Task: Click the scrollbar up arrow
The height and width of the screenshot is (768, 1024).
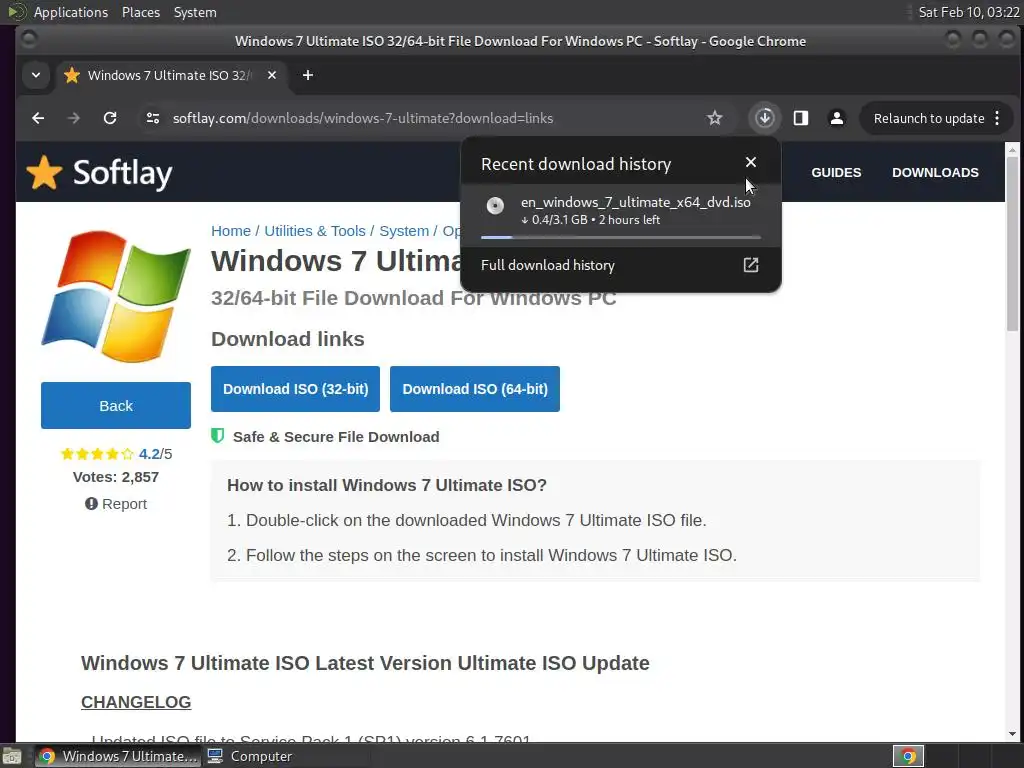Action: tap(1012, 150)
